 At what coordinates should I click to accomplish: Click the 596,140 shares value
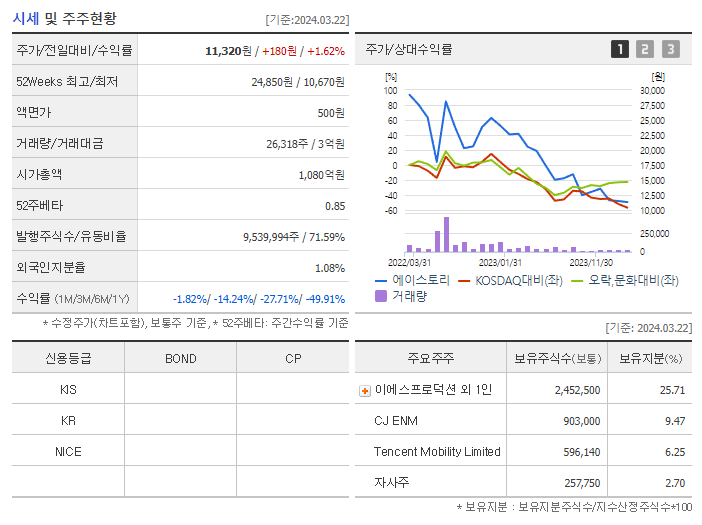(x=581, y=452)
